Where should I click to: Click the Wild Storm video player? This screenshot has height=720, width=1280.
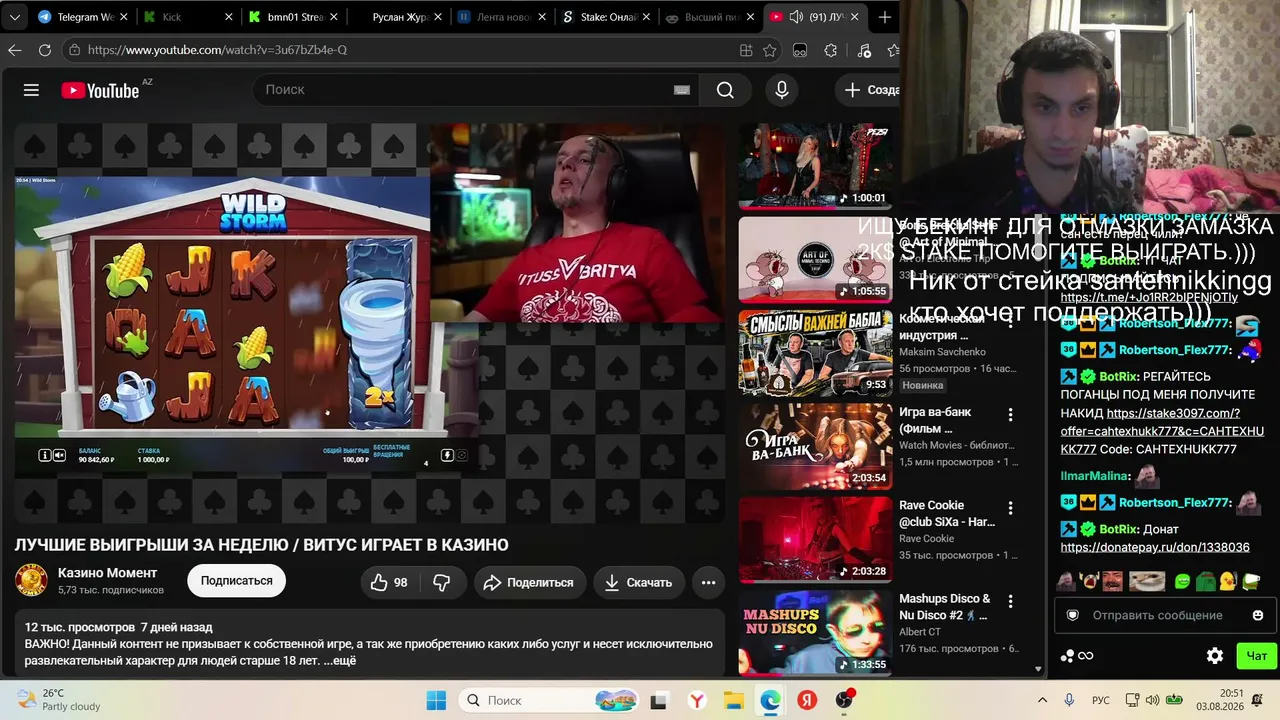370,323
